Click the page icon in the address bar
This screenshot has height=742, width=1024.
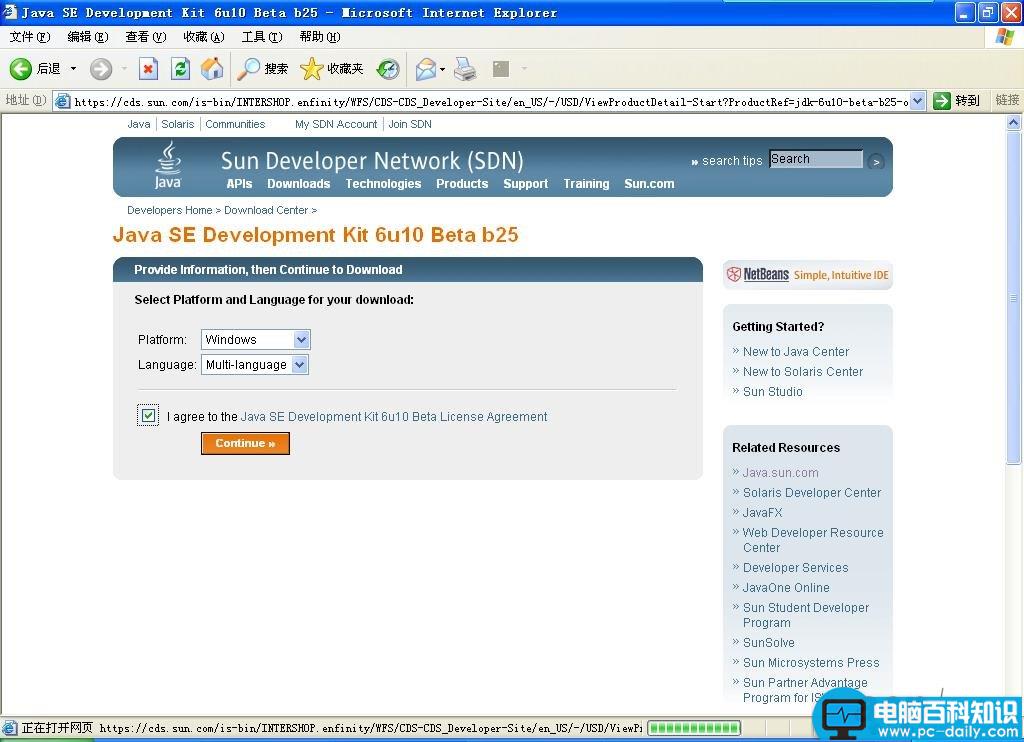pyautogui.click(x=63, y=101)
